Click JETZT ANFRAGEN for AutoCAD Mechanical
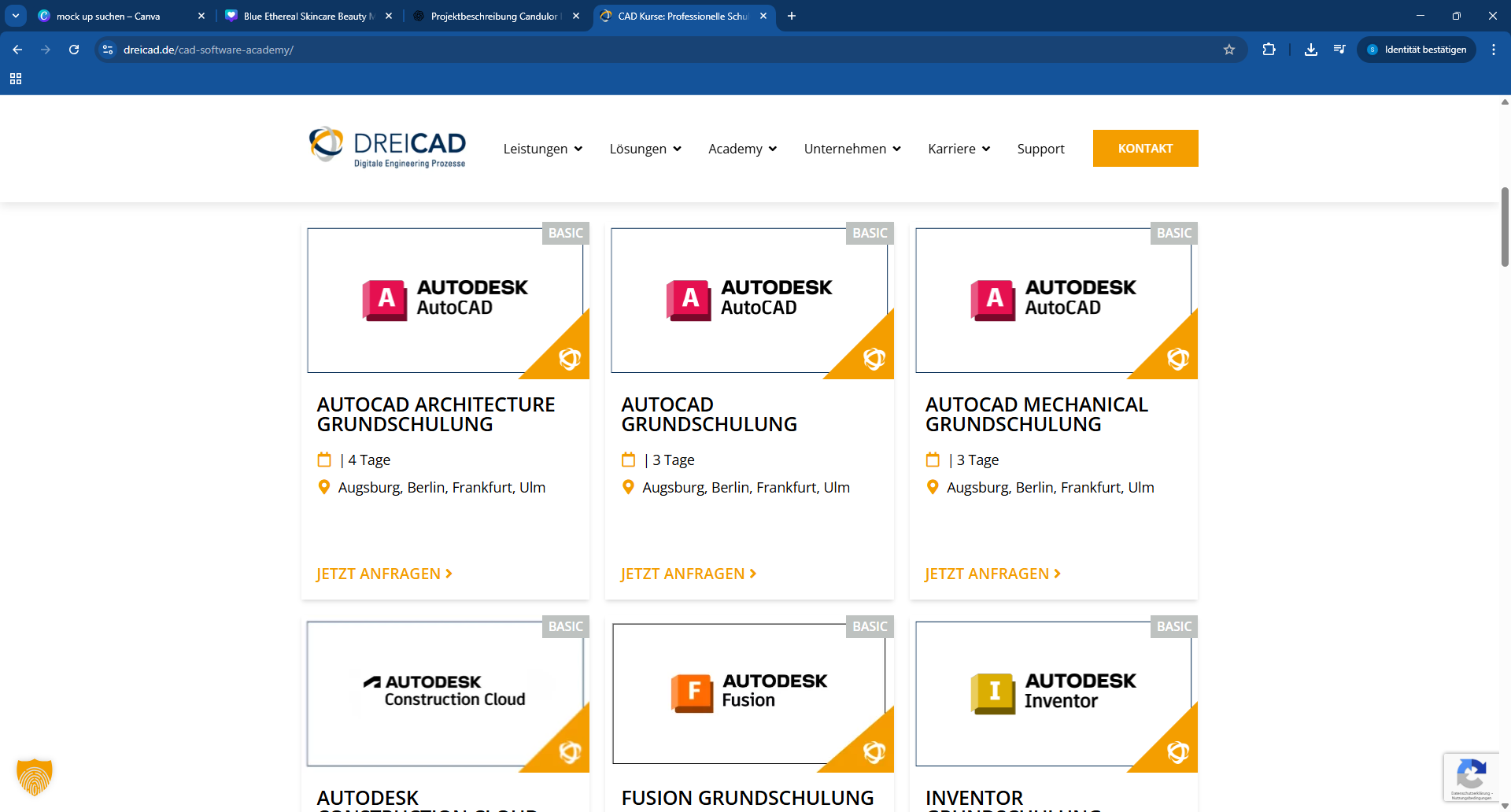 [x=992, y=574]
